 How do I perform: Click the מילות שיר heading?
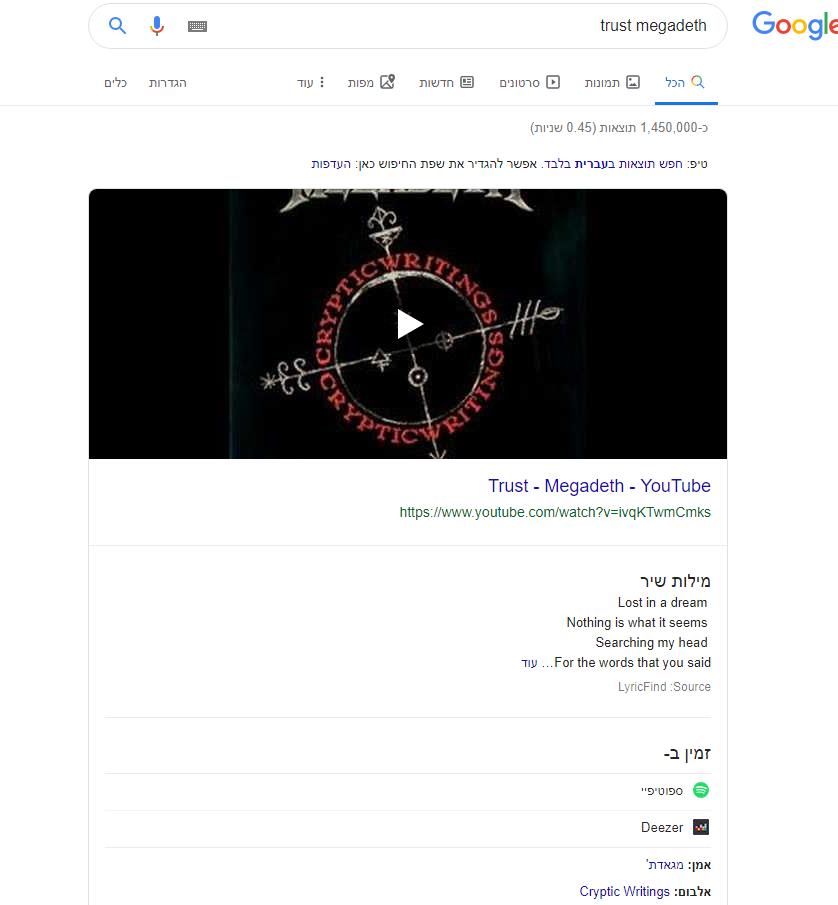click(675, 581)
